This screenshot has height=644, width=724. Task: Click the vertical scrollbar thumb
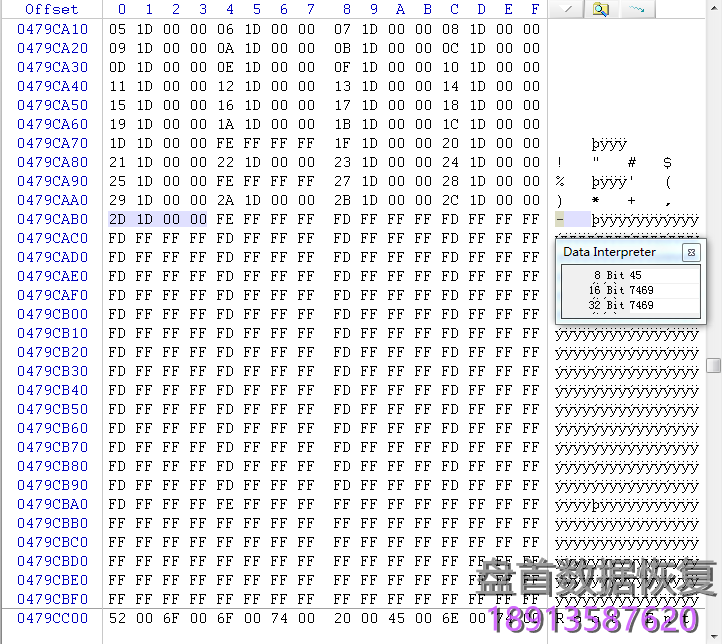click(x=713, y=366)
